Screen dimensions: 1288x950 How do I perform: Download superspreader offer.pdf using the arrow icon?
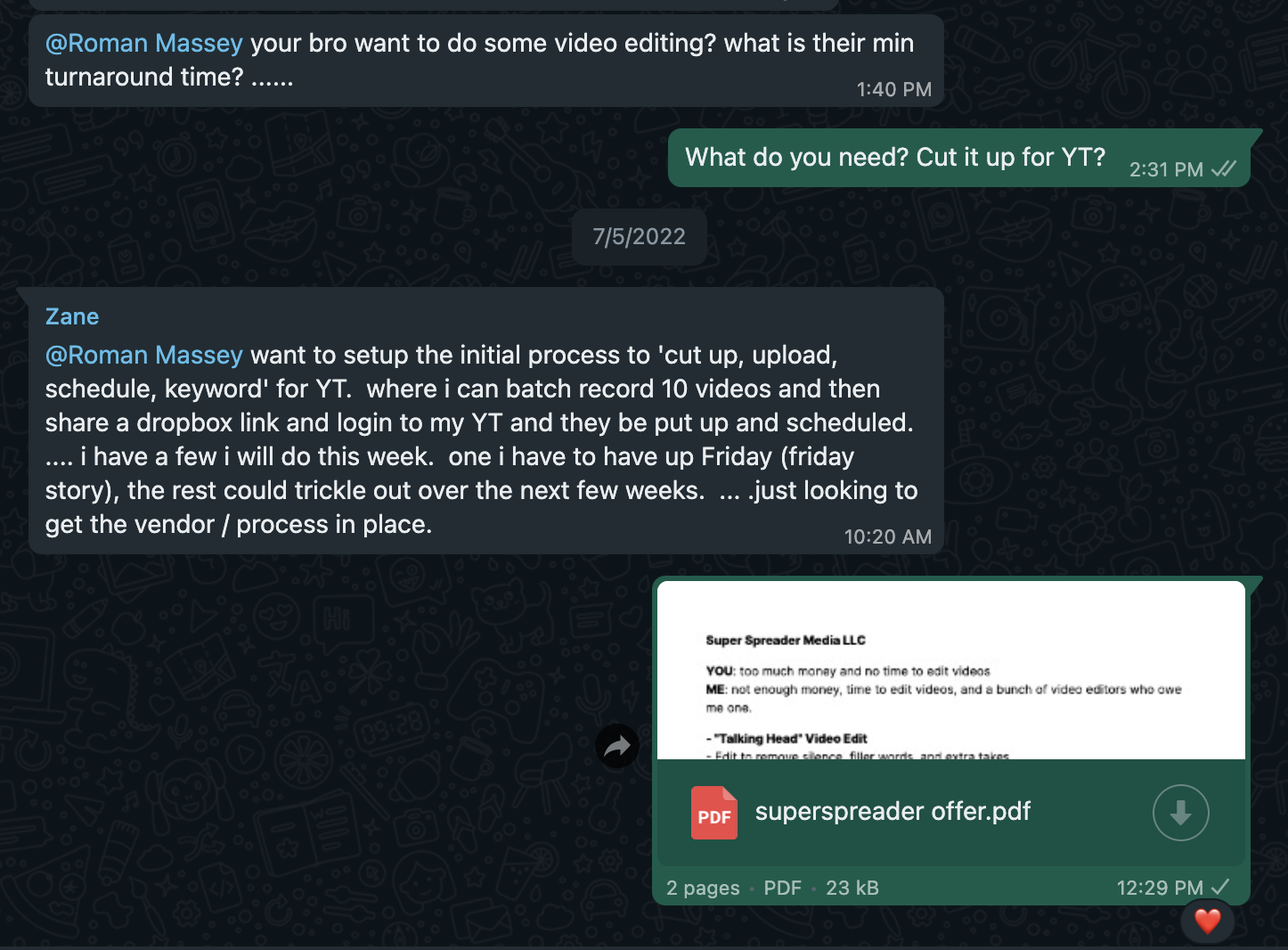pos(1180,813)
